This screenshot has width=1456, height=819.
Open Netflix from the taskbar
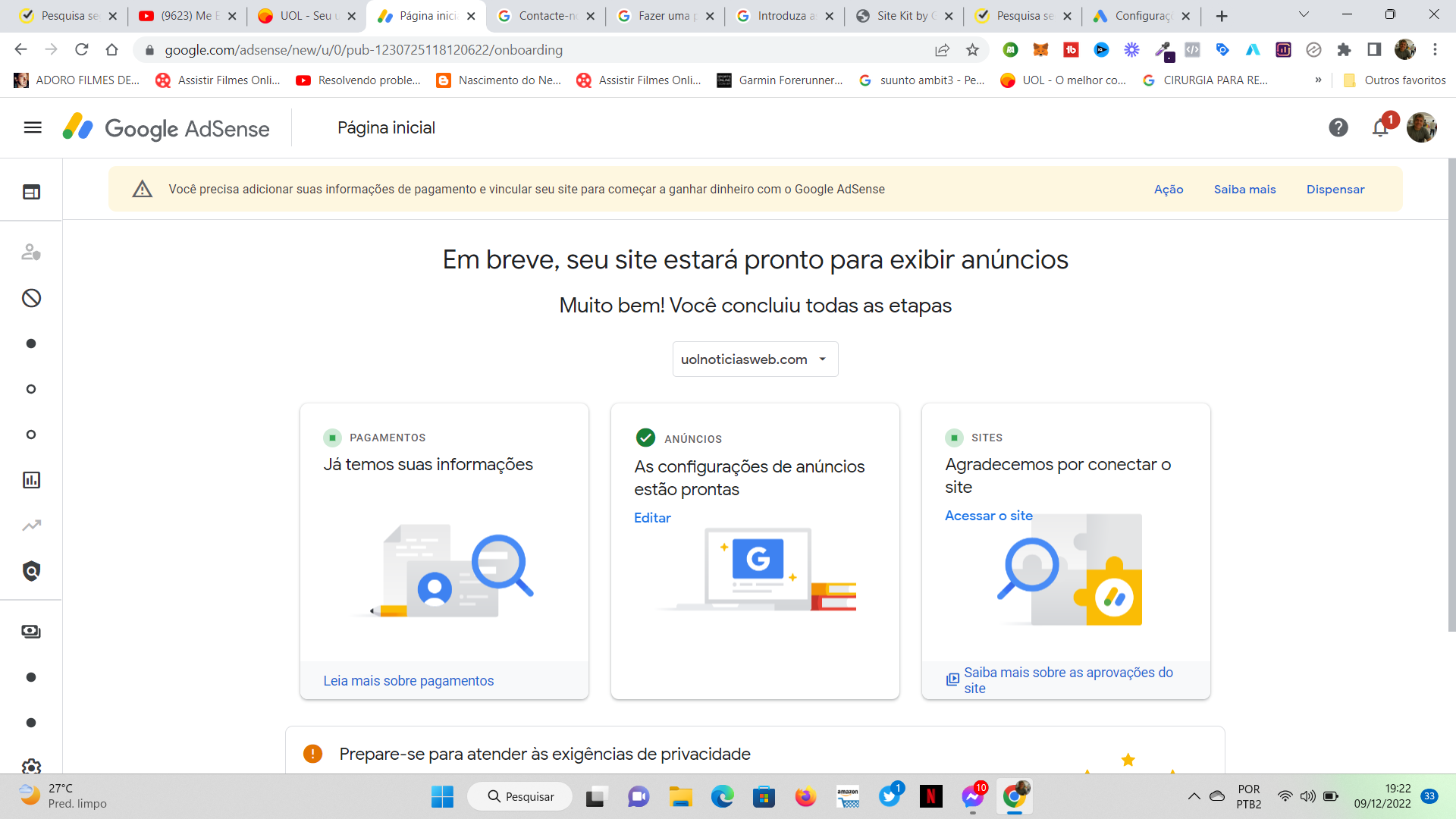pos(931,796)
